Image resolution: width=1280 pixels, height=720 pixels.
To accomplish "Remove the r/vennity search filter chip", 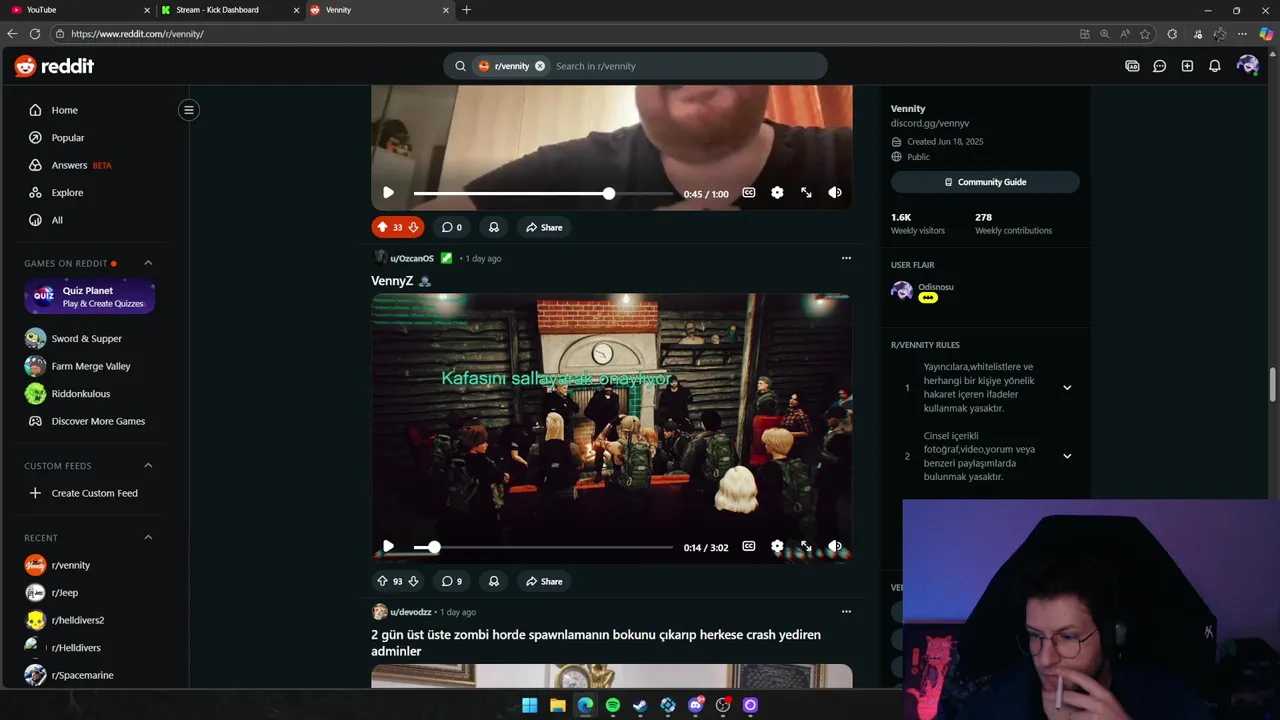I will pos(540,66).
